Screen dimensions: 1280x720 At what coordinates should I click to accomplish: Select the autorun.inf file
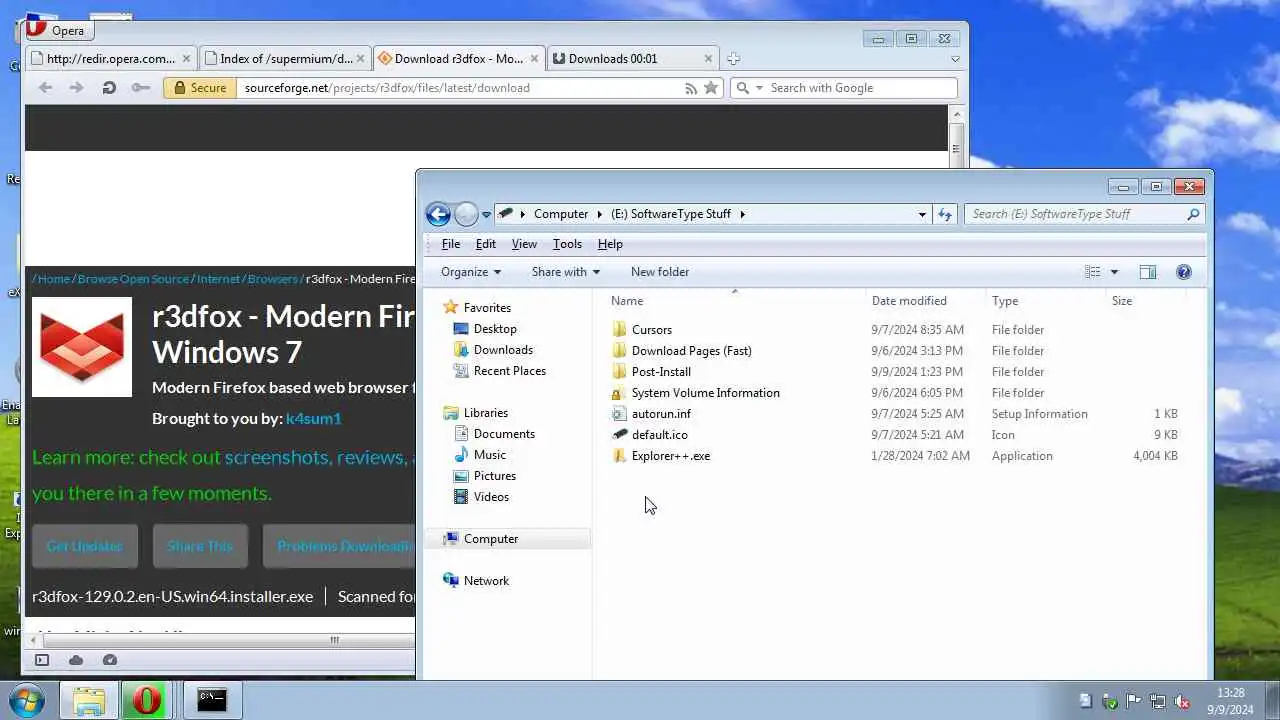click(661, 414)
